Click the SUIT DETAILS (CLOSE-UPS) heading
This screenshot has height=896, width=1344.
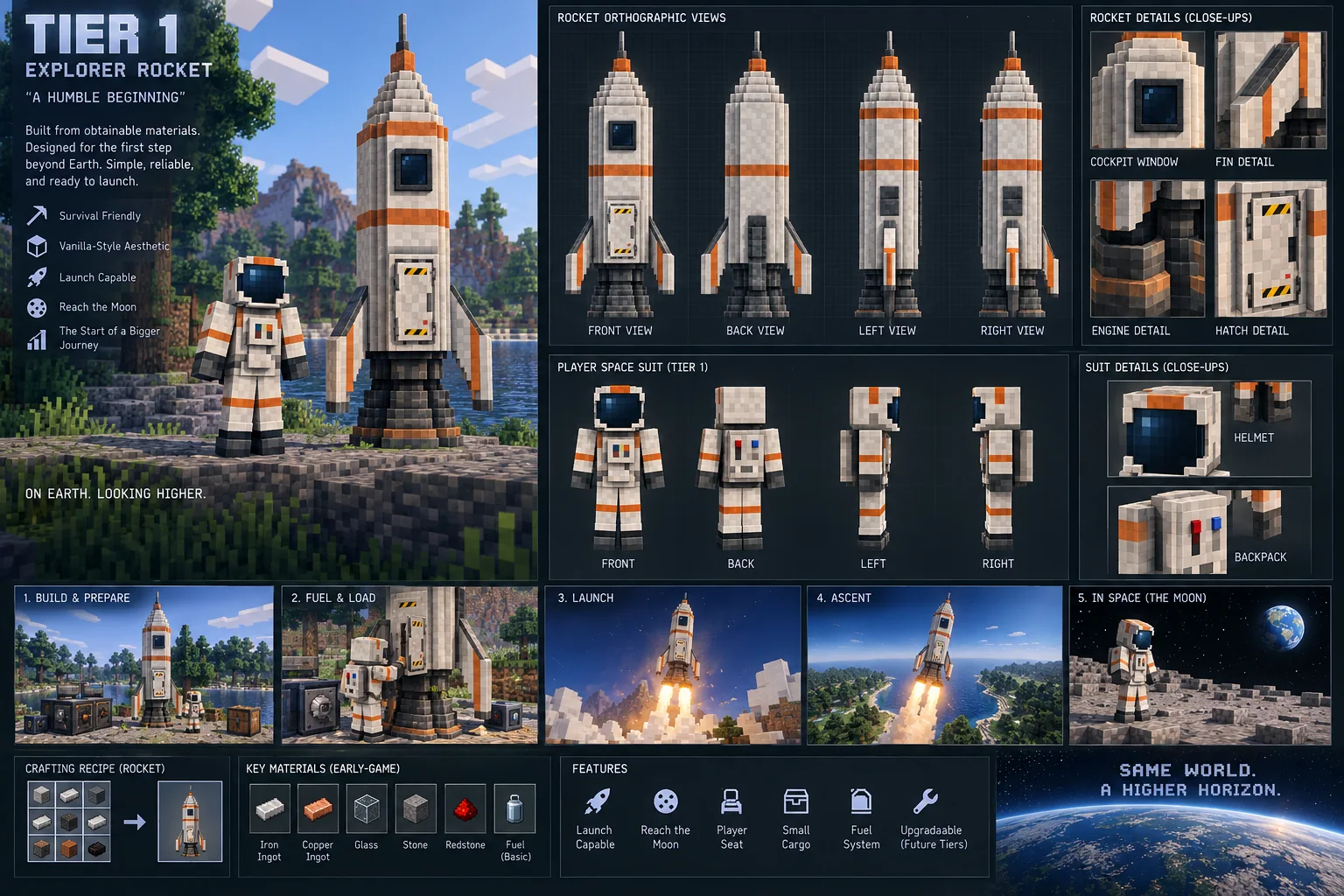pyautogui.click(x=1157, y=367)
